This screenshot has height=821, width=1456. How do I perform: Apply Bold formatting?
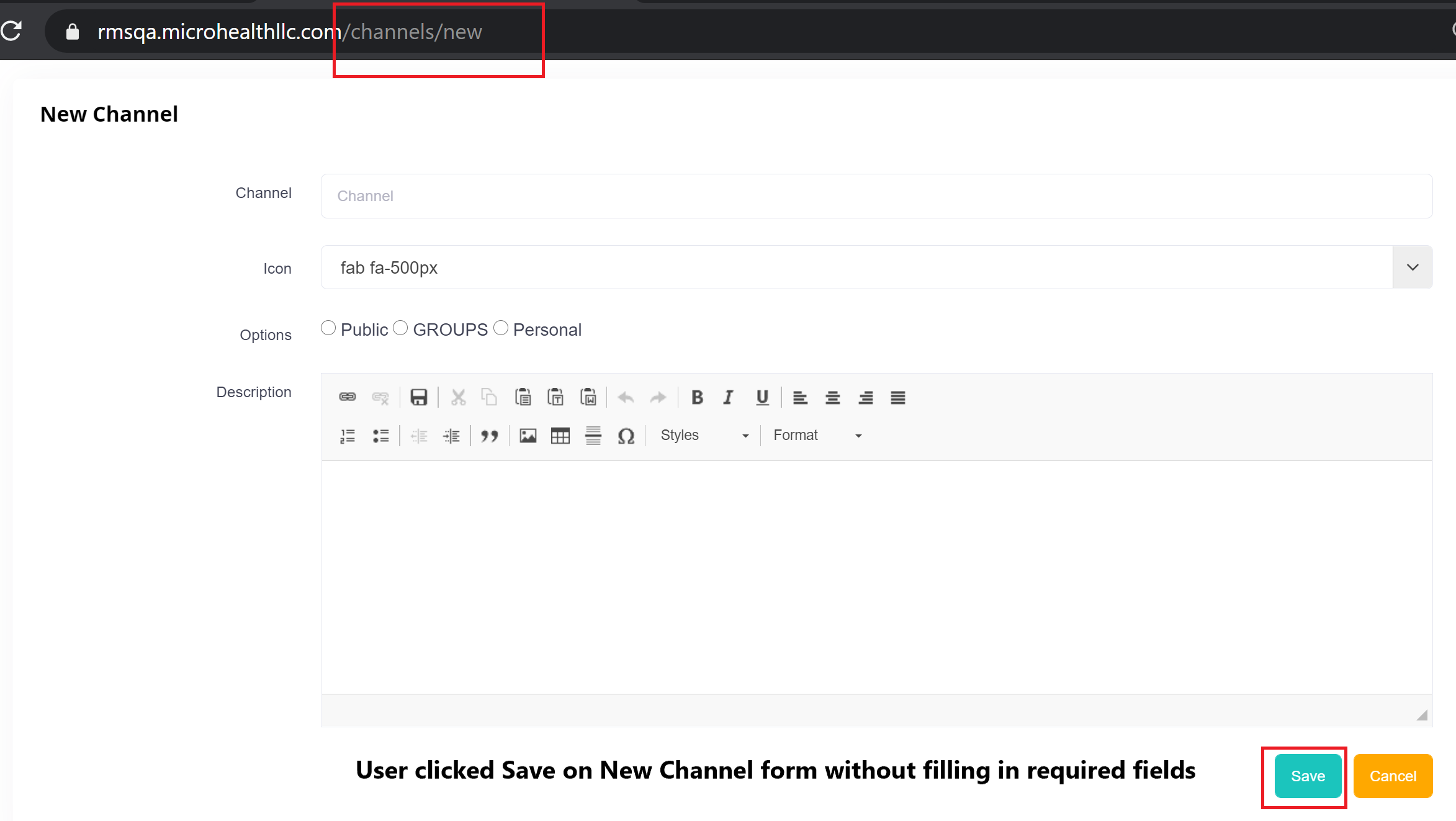coord(697,397)
